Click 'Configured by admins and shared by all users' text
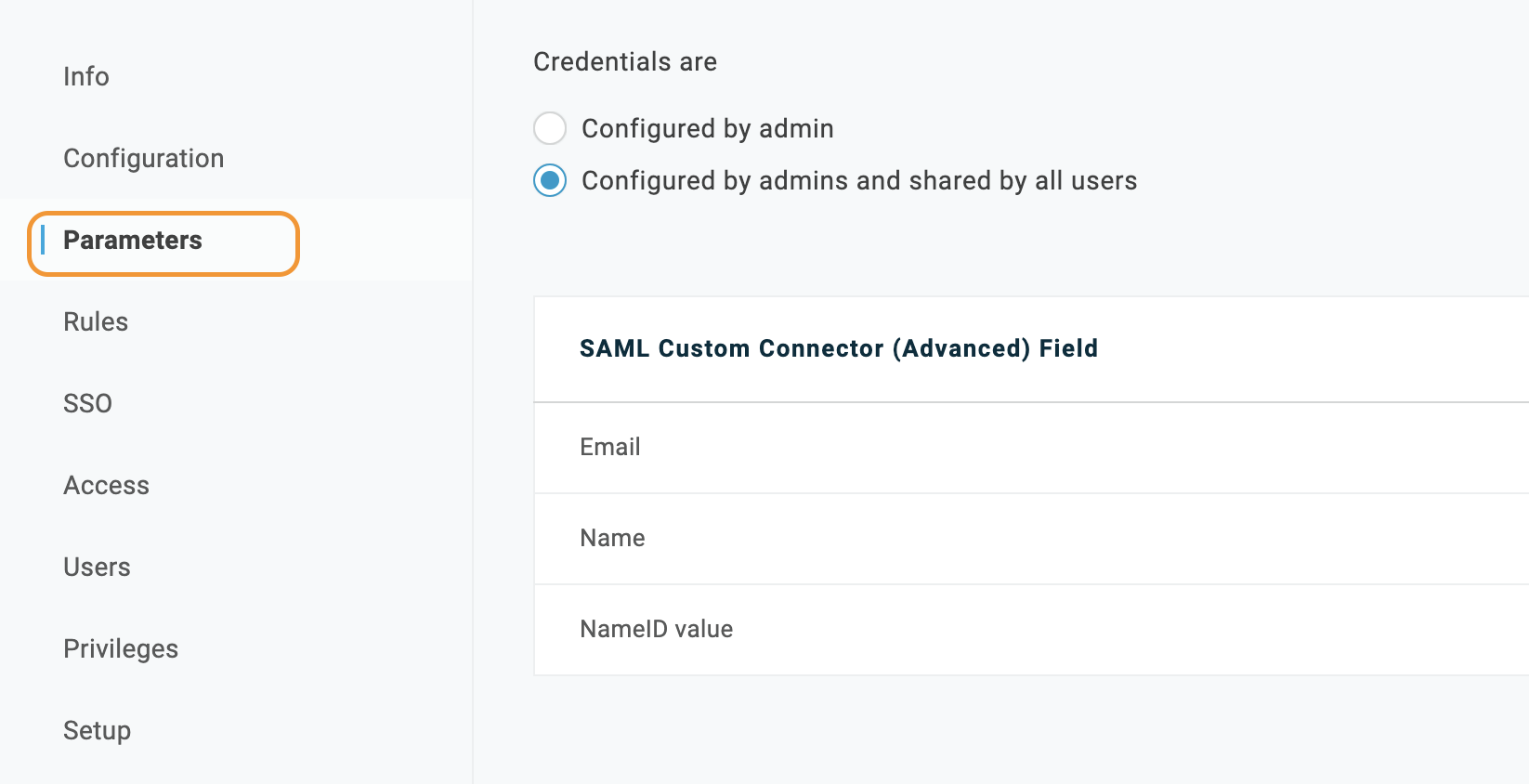Viewport: 1529px width, 784px height. point(858,180)
